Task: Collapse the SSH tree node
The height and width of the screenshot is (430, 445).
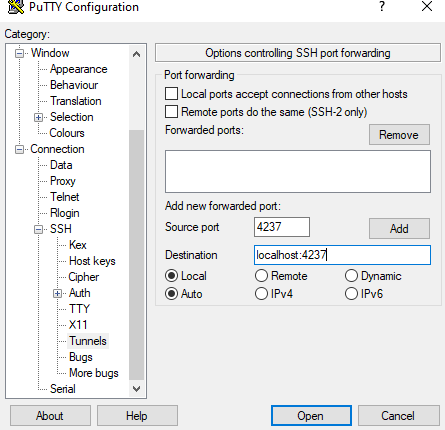Action: (x=39, y=229)
